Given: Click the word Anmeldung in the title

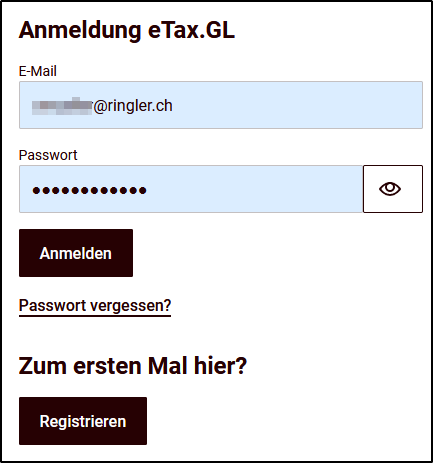Looking at the screenshot, I should [80, 30].
